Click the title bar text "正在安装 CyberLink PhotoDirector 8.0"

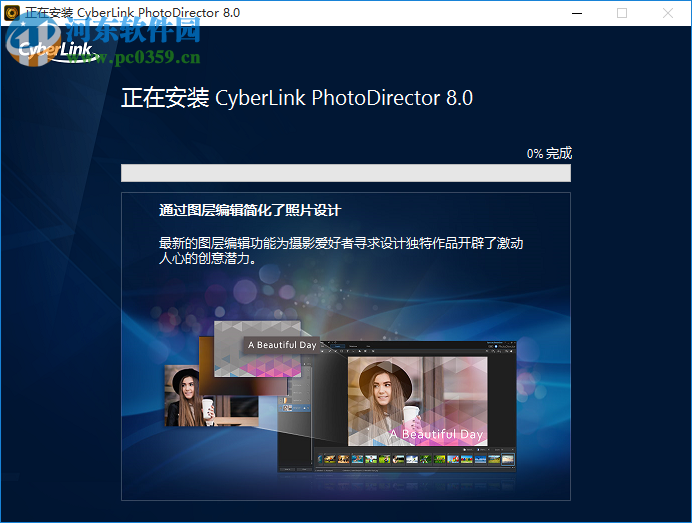pyautogui.click(x=132, y=13)
